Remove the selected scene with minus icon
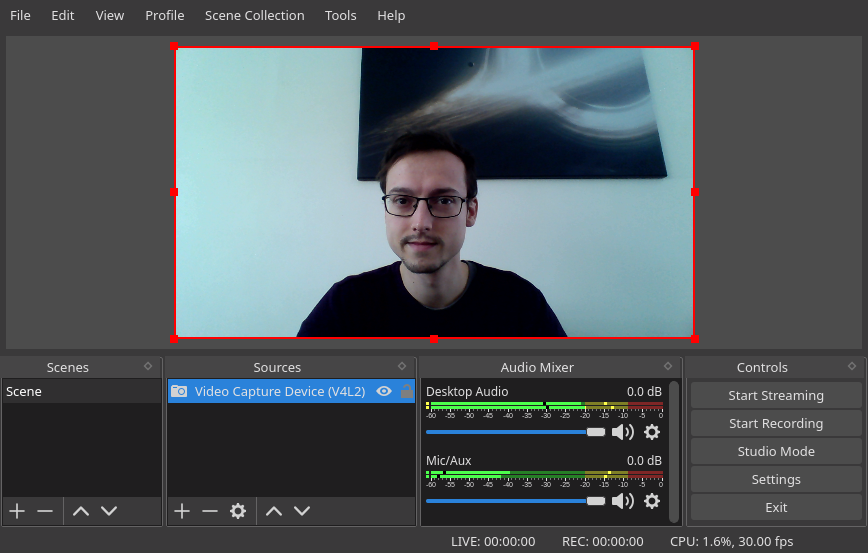 coord(45,511)
